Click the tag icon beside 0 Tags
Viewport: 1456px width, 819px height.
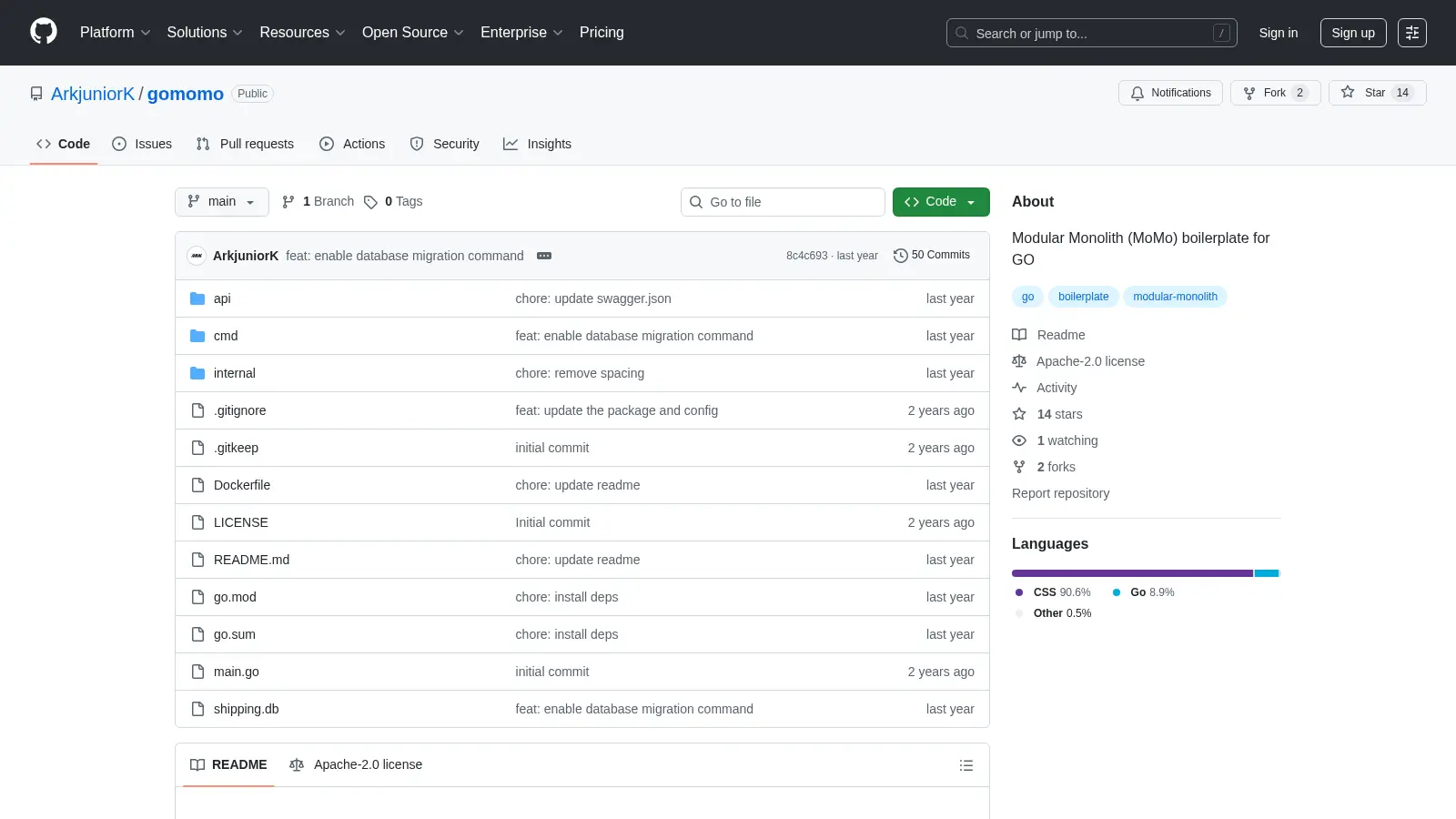coord(370,202)
